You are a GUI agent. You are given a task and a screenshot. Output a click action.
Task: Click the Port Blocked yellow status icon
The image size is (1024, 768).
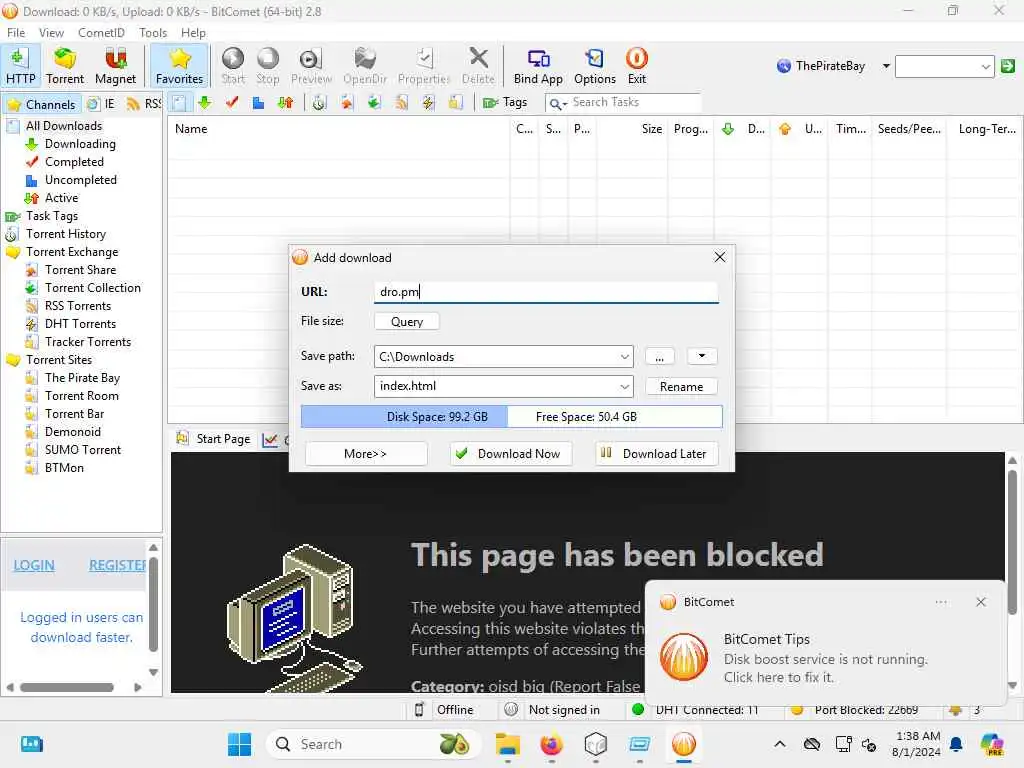796,710
